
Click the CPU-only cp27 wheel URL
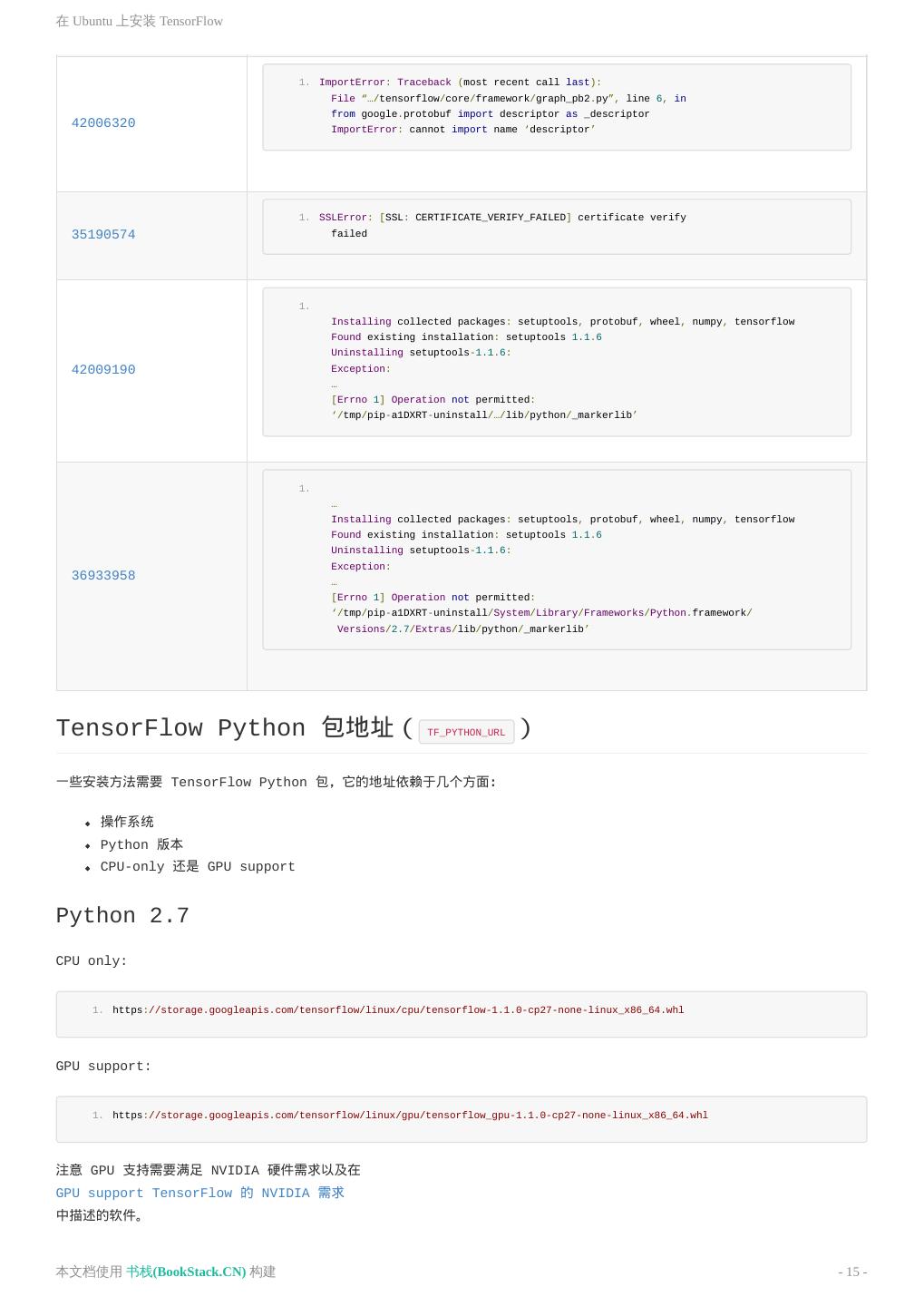click(x=398, y=1010)
